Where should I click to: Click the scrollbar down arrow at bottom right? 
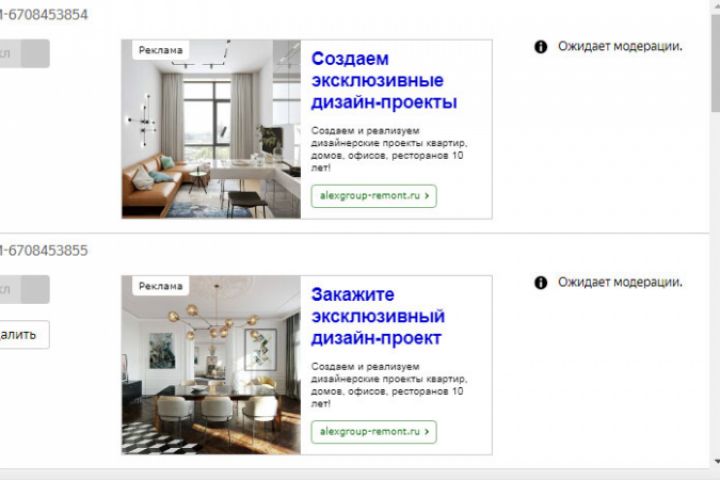click(x=715, y=461)
